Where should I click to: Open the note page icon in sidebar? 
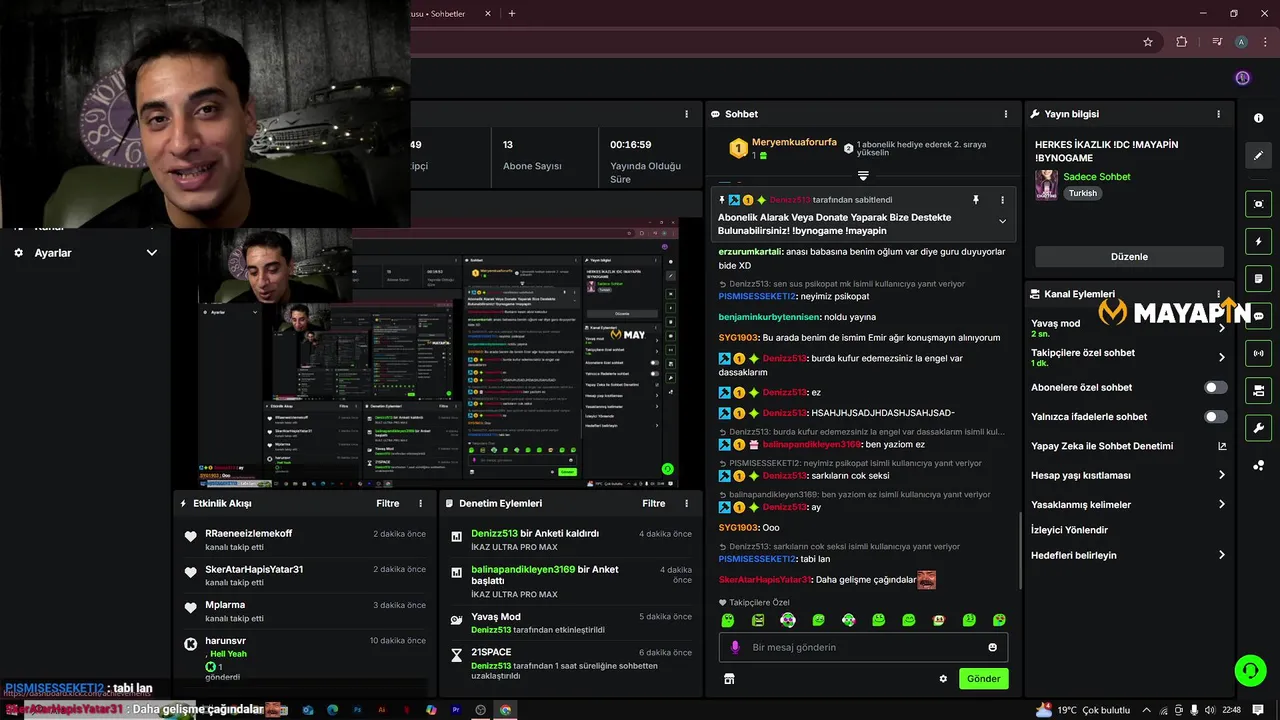tap(1258, 278)
